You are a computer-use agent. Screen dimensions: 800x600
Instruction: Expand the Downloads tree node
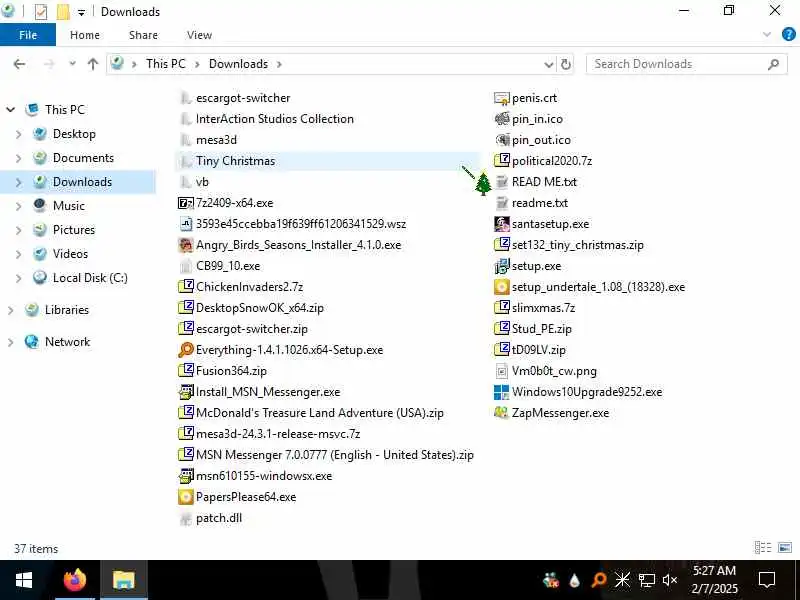19,182
